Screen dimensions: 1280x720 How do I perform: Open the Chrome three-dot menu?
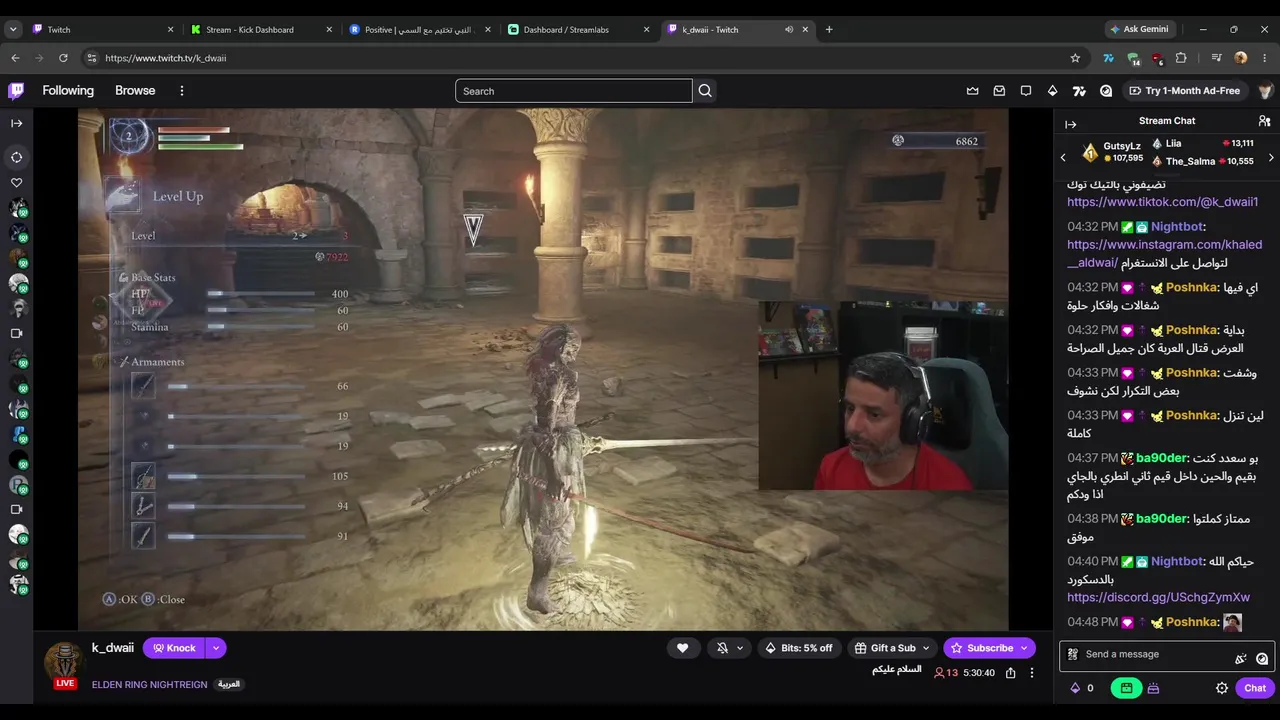(x=1264, y=58)
